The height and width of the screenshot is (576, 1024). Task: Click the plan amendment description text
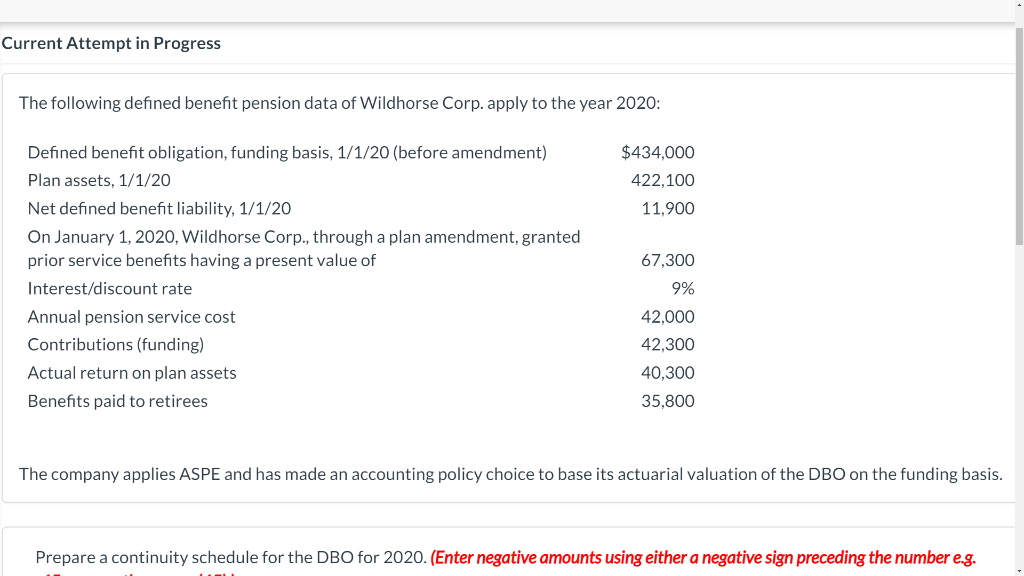(x=304, y=248)
